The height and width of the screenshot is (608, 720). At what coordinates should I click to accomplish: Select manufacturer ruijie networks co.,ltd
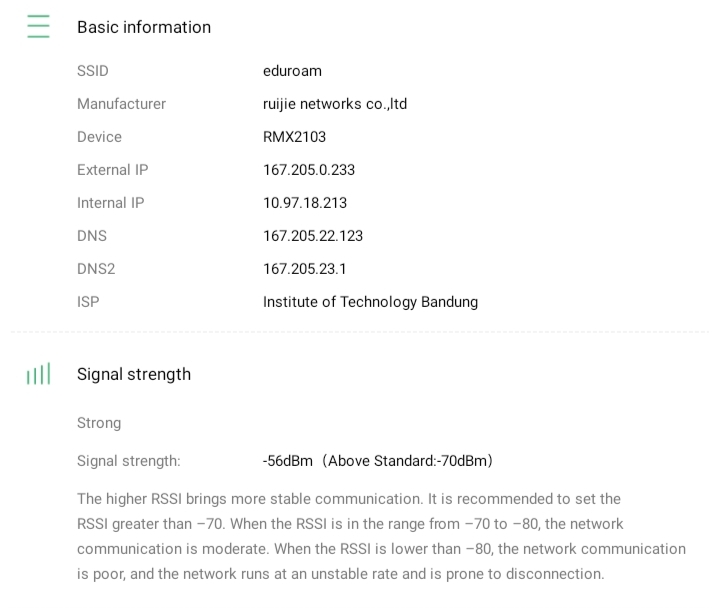334,104
